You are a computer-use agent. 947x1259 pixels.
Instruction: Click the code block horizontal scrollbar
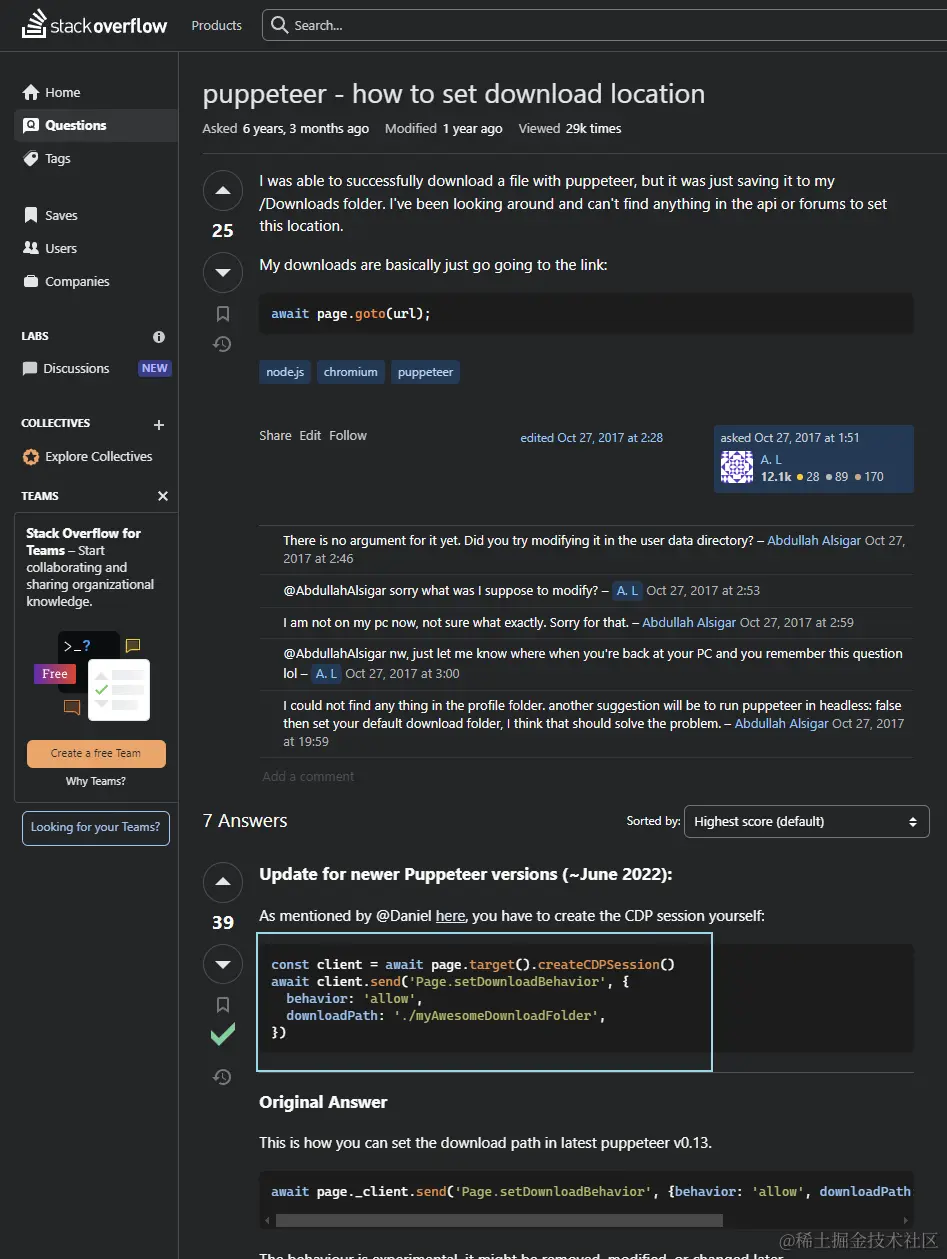(499, 1221)
